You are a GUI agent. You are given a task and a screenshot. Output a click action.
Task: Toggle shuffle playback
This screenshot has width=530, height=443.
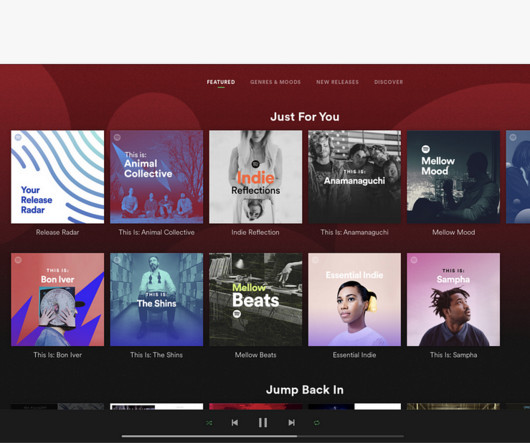(209, 423)
